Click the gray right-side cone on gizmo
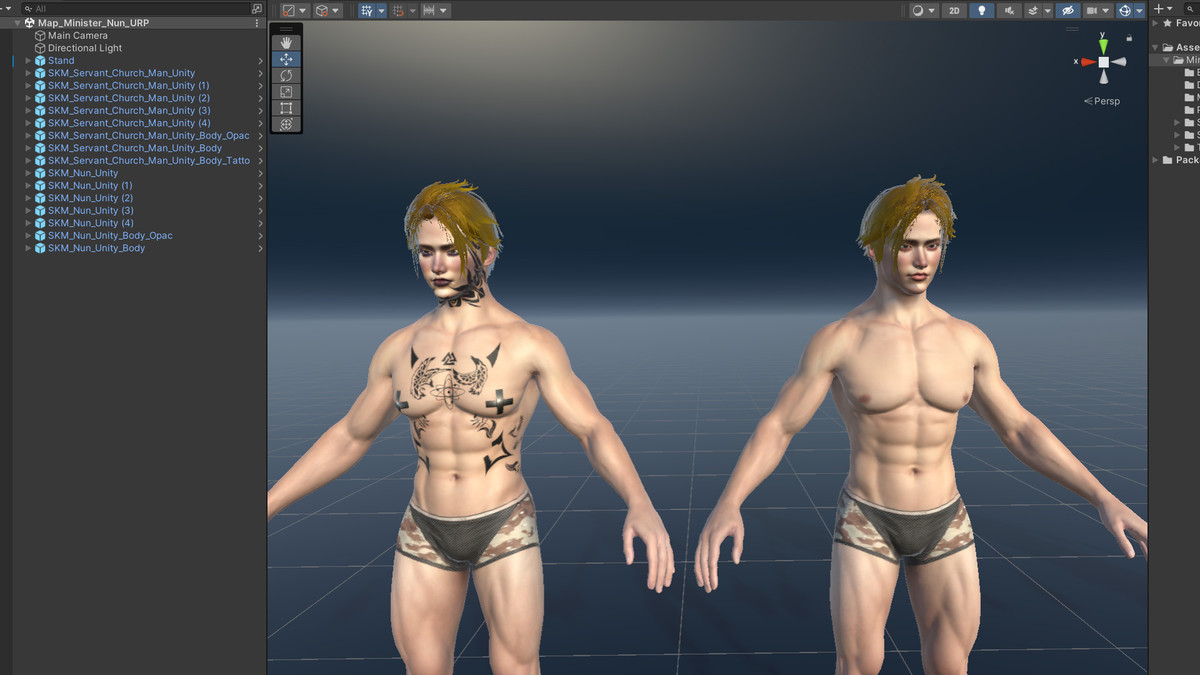The height and width of the screenshot is (675, 1200). (1119, 62)
